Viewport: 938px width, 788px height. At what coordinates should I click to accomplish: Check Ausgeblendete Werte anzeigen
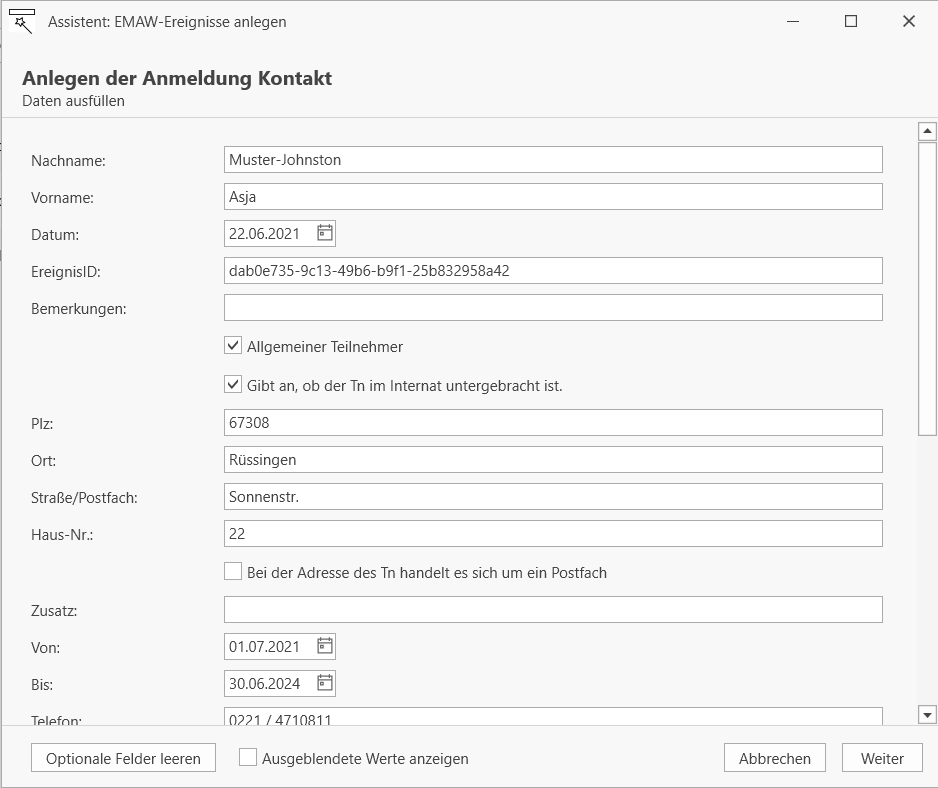tap(248, 757)
